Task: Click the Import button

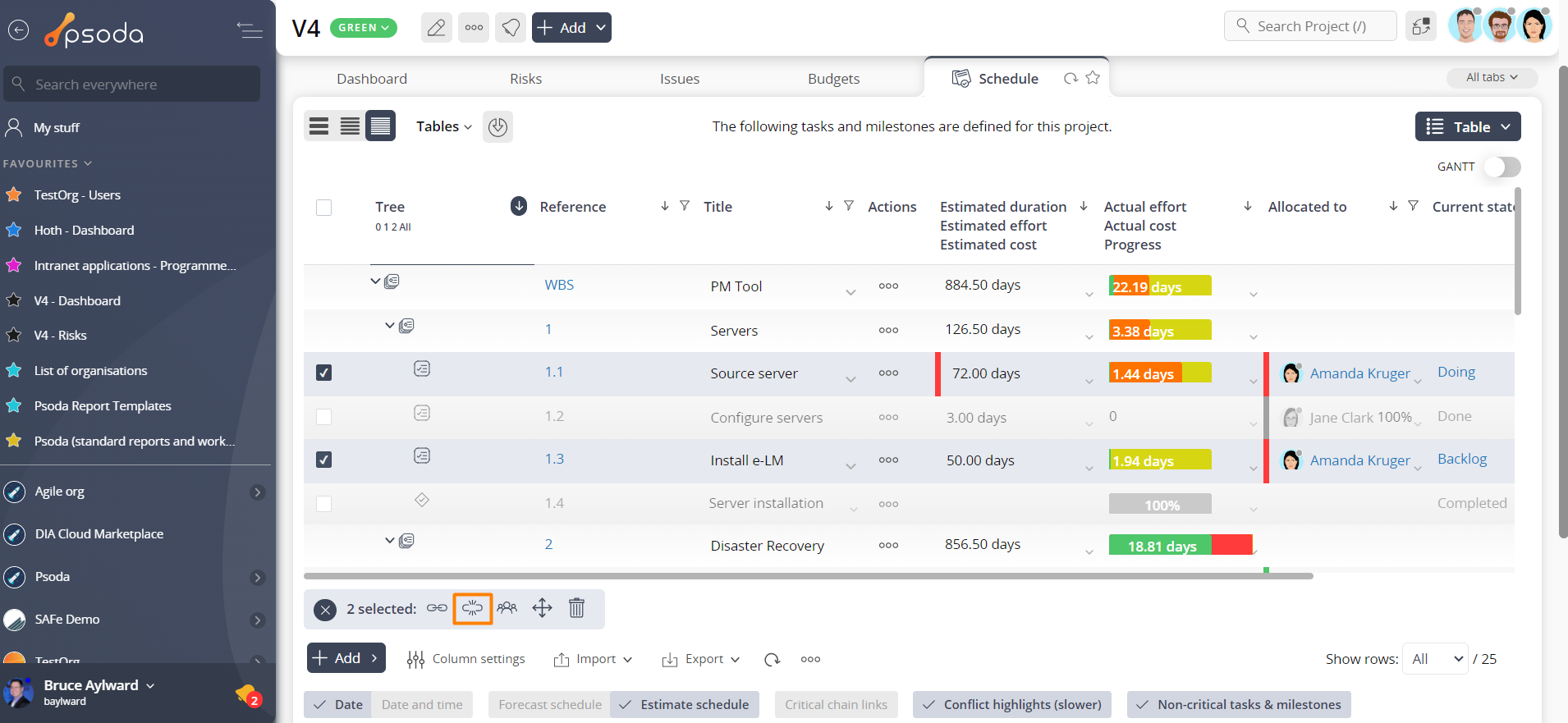Action: [x=593, y=659]
